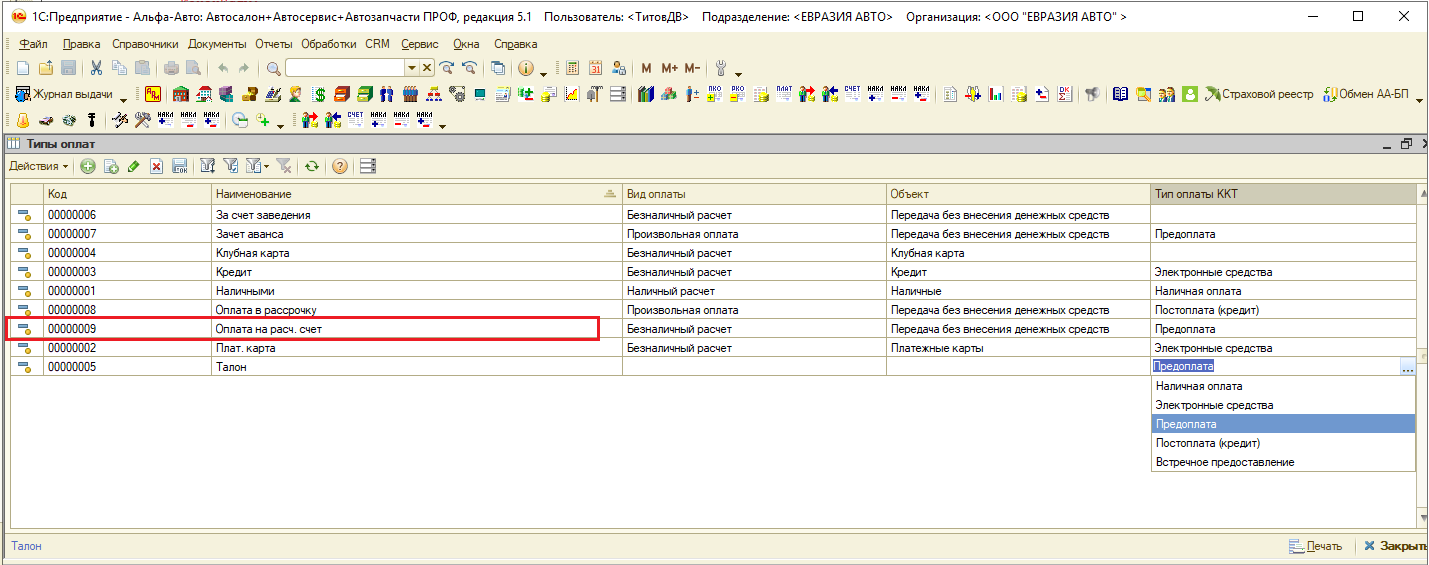
Task: Open filter history dropdown arrow
Action: click(x=265, y=166)
